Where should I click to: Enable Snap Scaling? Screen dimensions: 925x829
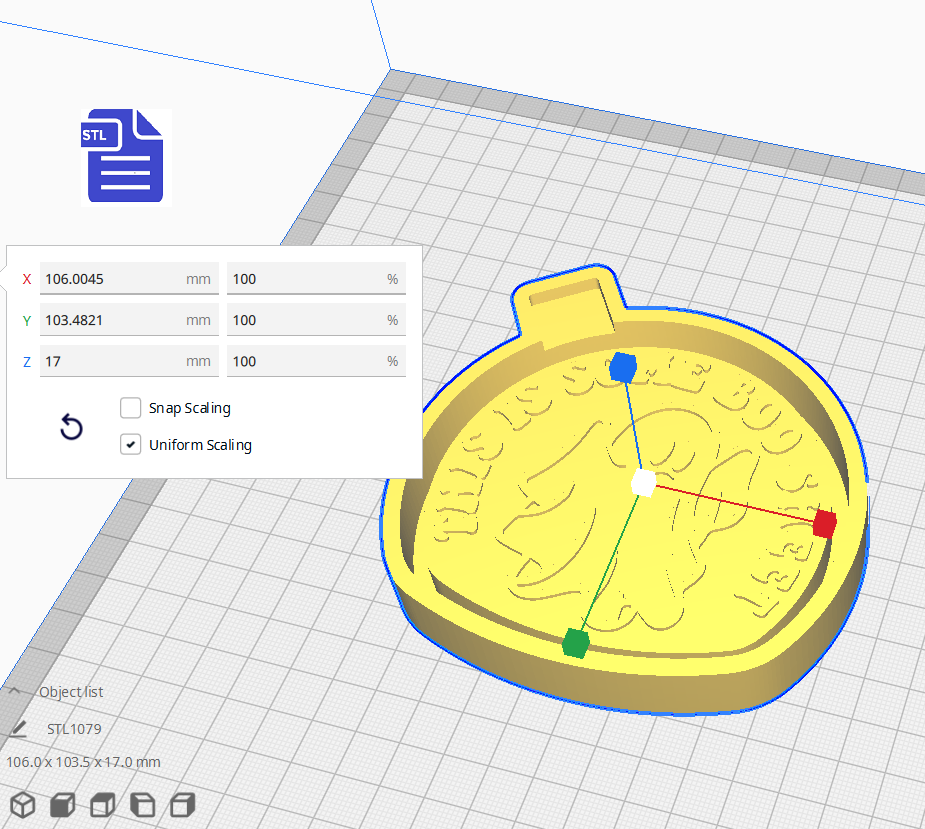pyautogui.click(x=130, y=407)
